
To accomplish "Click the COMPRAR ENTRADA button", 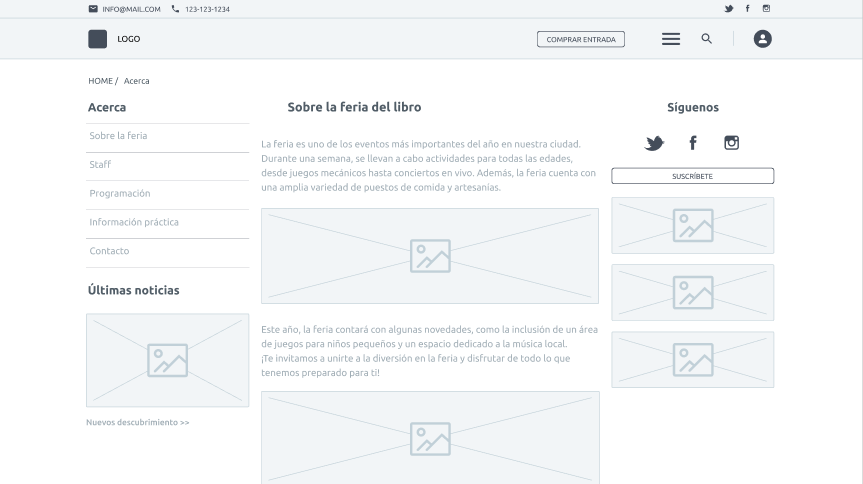I will [x=581, y=39].
